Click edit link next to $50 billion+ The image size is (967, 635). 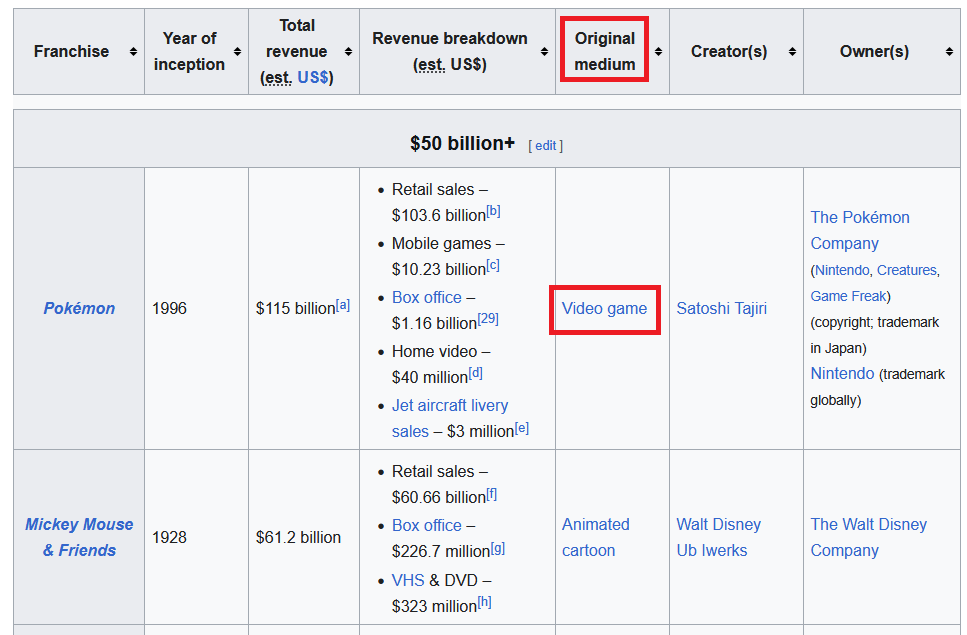pyautogui.click(x=546, y=145)
